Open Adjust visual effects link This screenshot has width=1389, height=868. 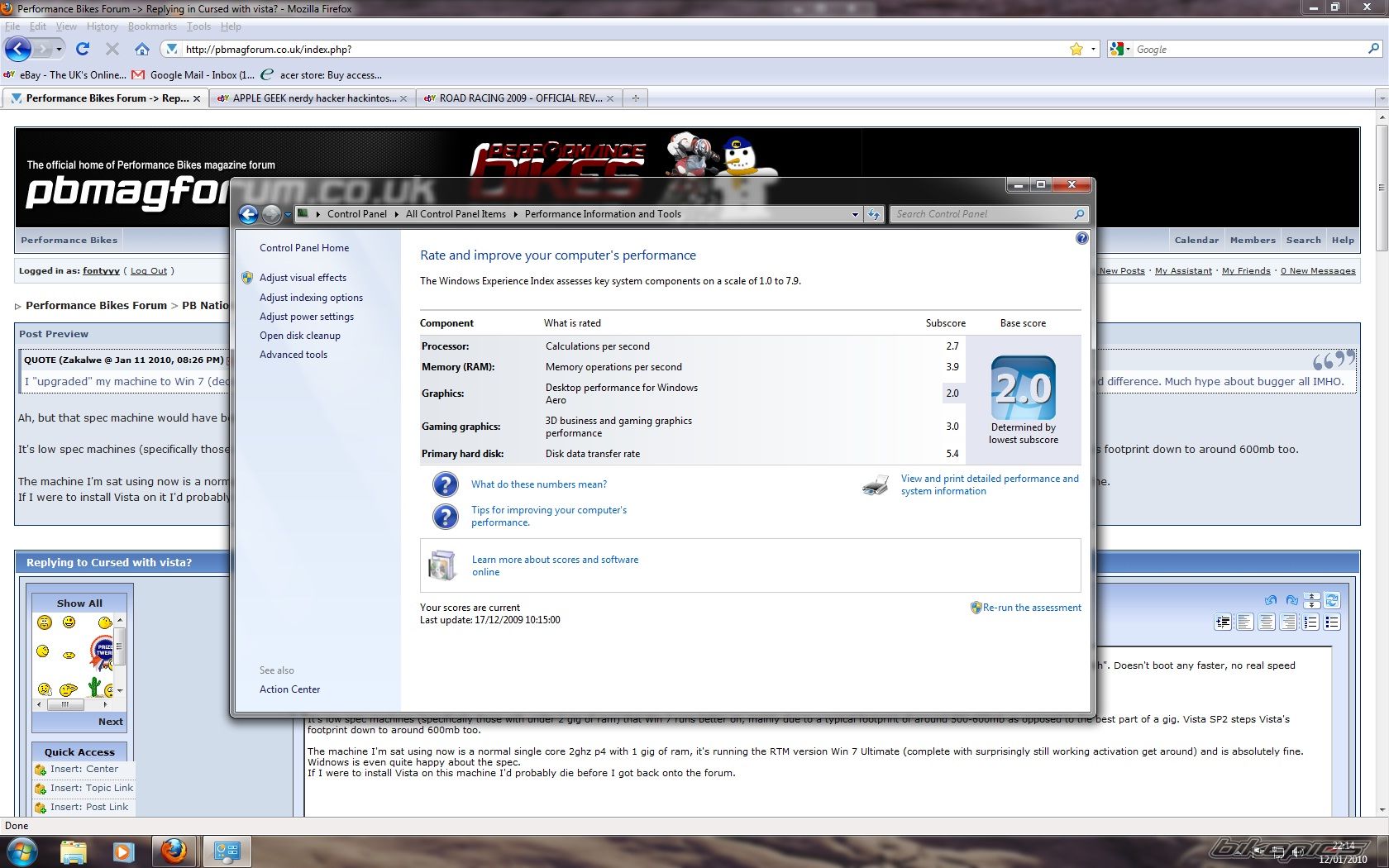(303, 278)
